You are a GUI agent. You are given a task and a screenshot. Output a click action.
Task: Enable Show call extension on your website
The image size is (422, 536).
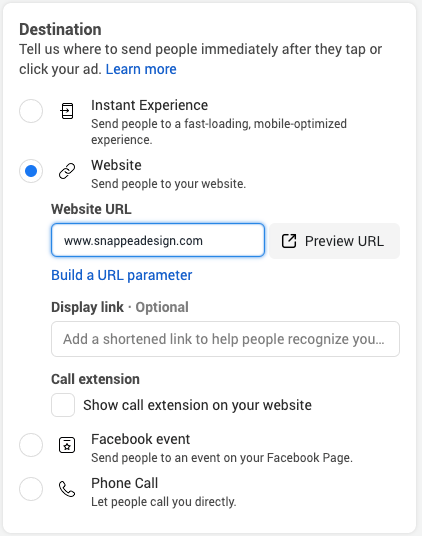coord(63,405)
